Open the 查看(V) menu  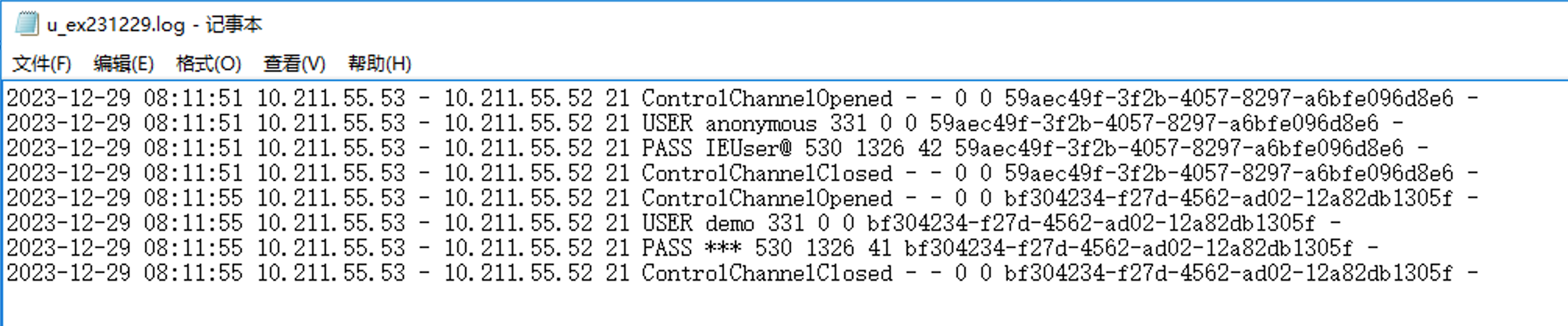pyautogui.click(x=294, y=63)
